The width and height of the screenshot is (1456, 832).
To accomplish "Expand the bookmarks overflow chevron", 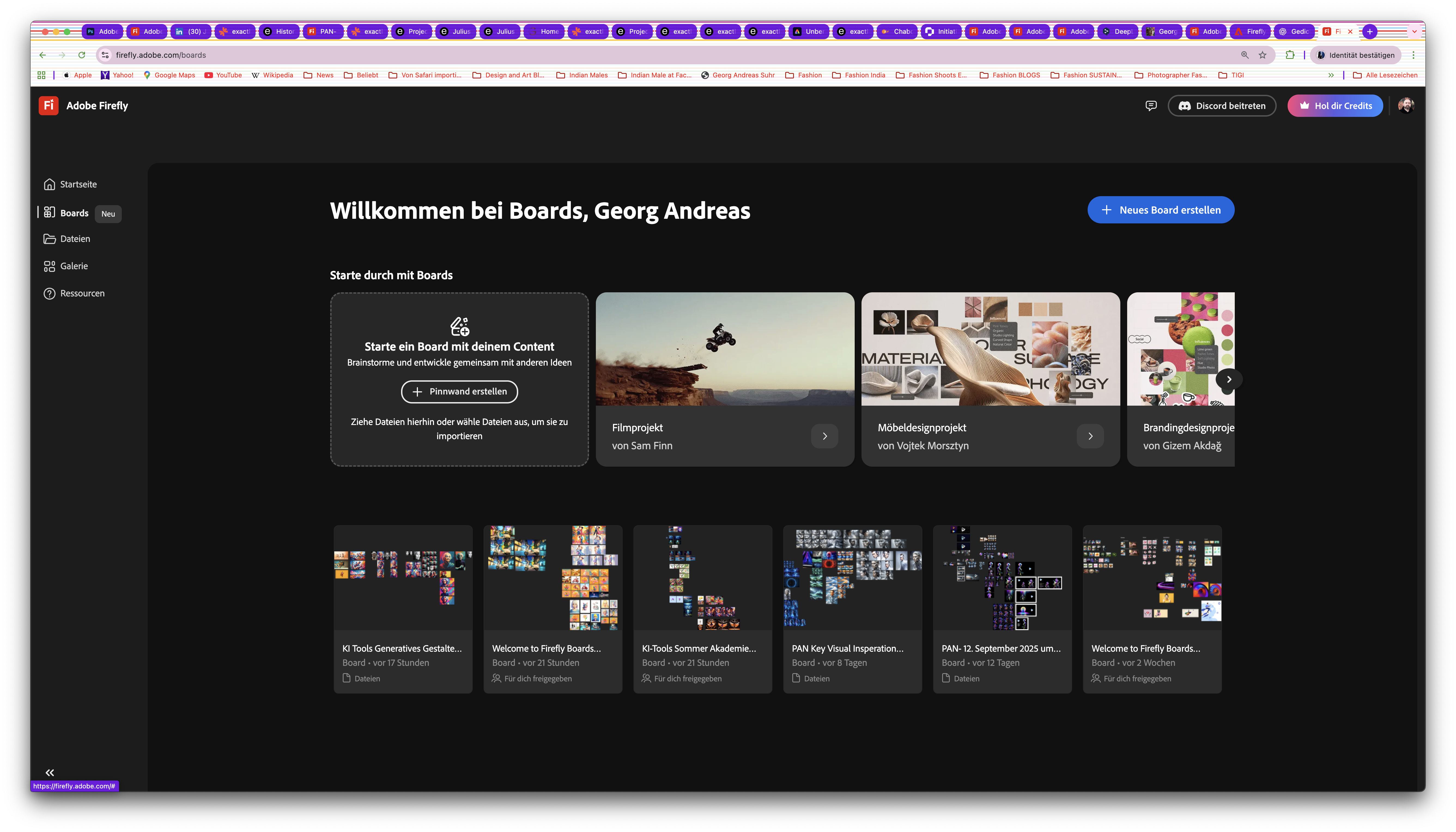I will click(1331, 75).
